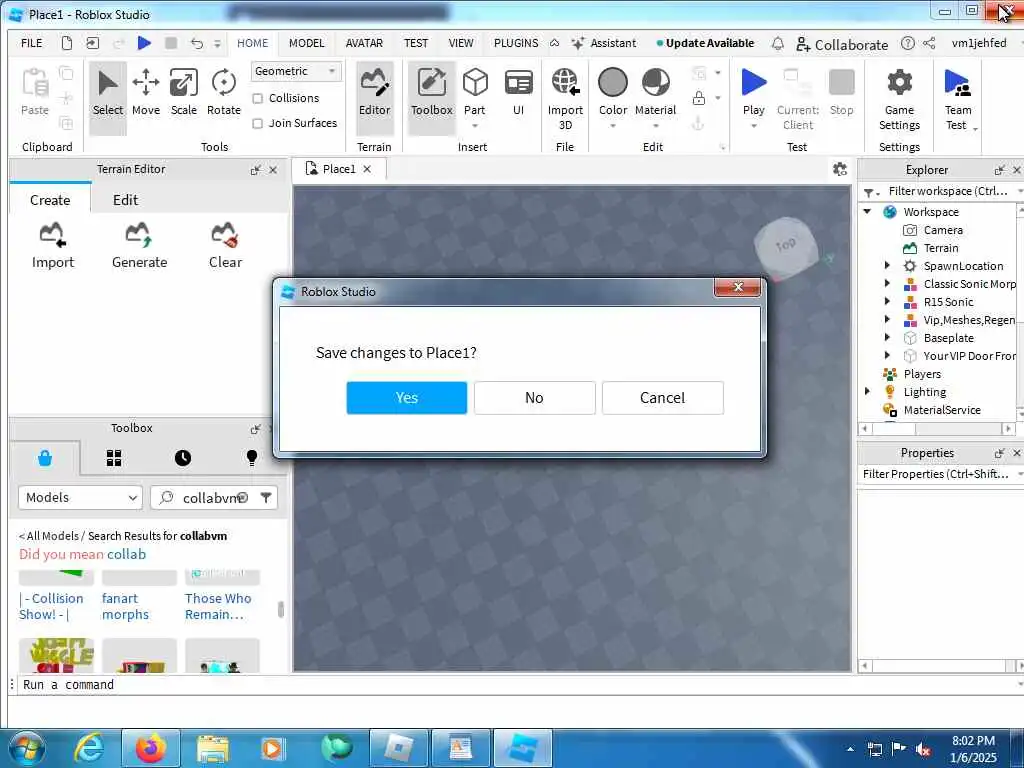Open notifications bell icon
Image resolution: width=1024 pixels, height=768 pixels.
pyautogui.click(x=777, y=44)
